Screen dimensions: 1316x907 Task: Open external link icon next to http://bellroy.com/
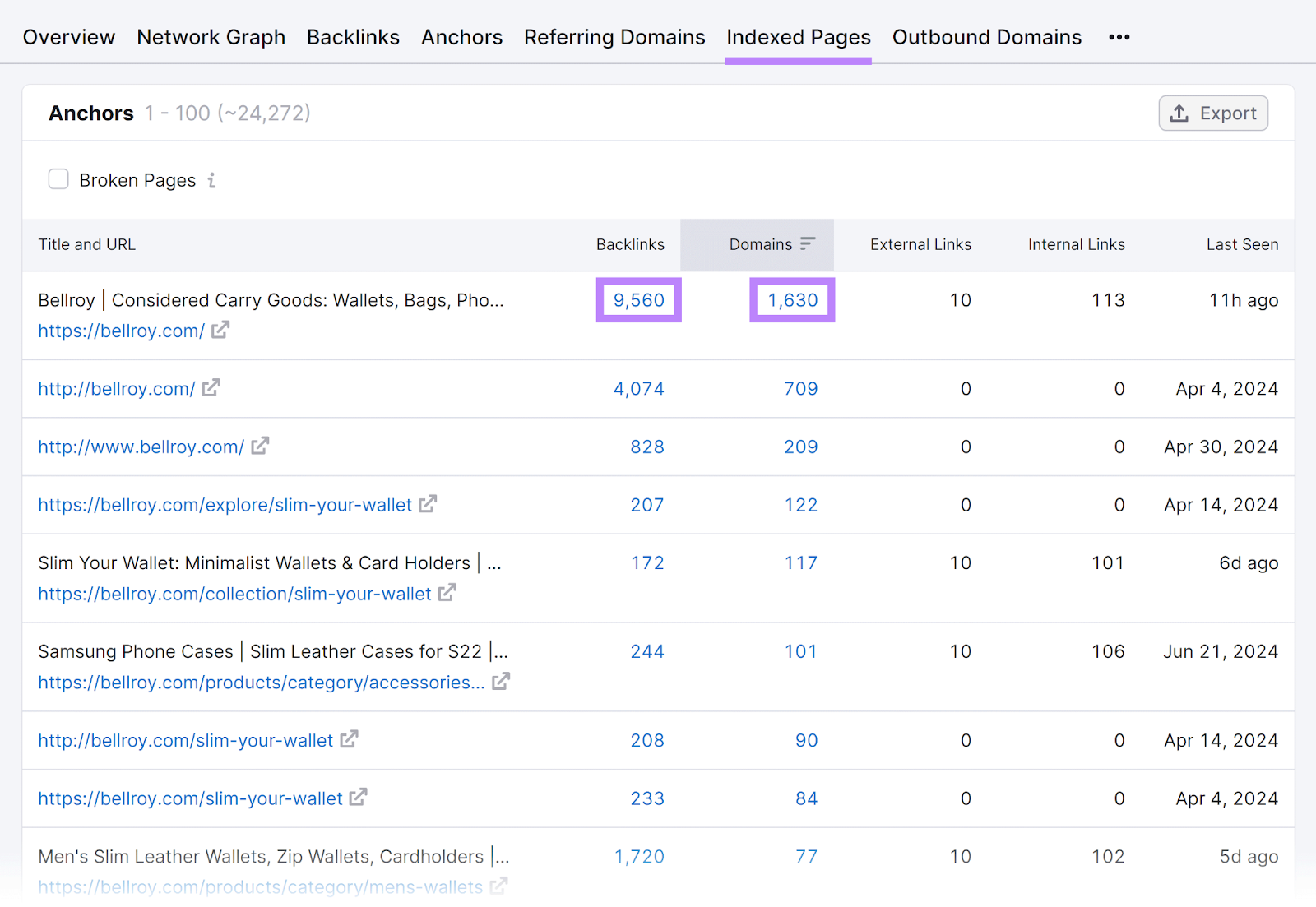point(211,387)
